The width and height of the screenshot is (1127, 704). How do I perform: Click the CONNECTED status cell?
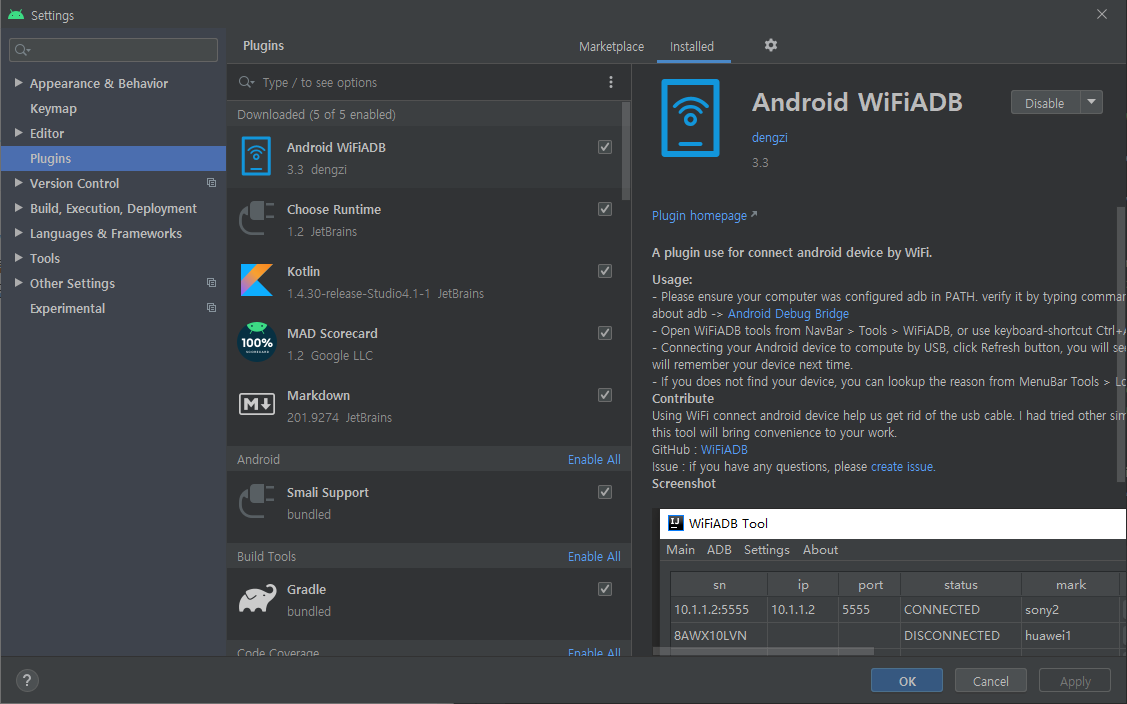(x=960, y=609)
